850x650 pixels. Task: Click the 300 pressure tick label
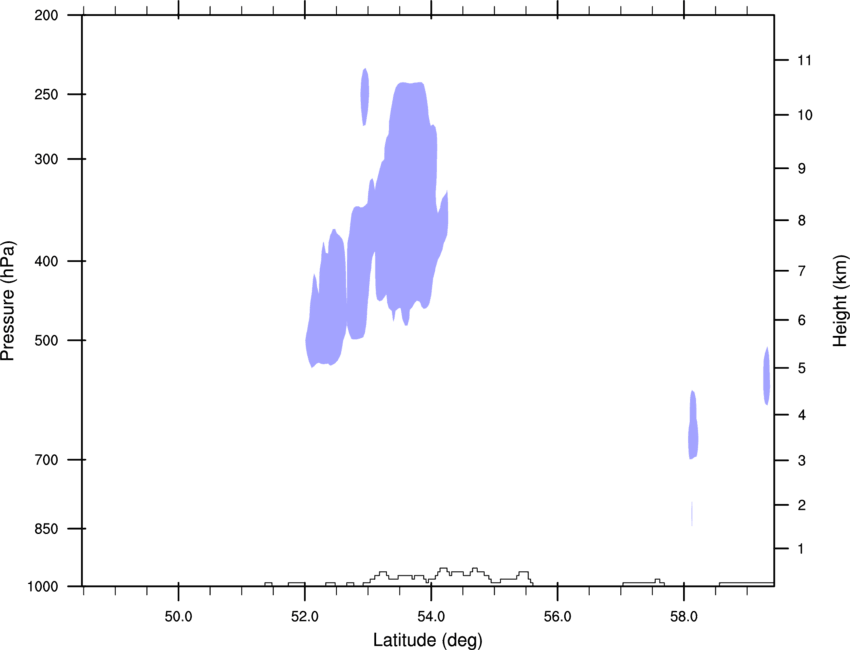[x=46, y=159]
